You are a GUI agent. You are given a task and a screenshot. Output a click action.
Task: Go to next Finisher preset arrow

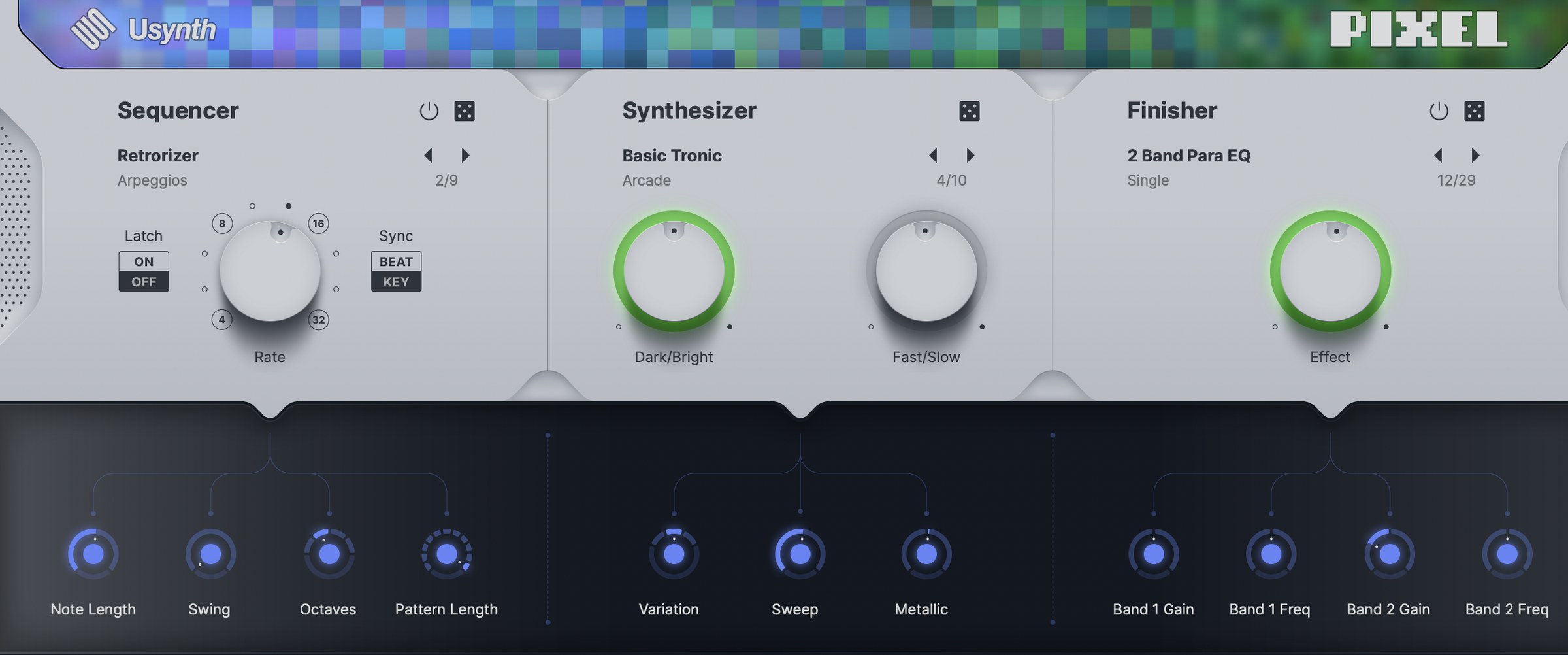pos(1475,155)
